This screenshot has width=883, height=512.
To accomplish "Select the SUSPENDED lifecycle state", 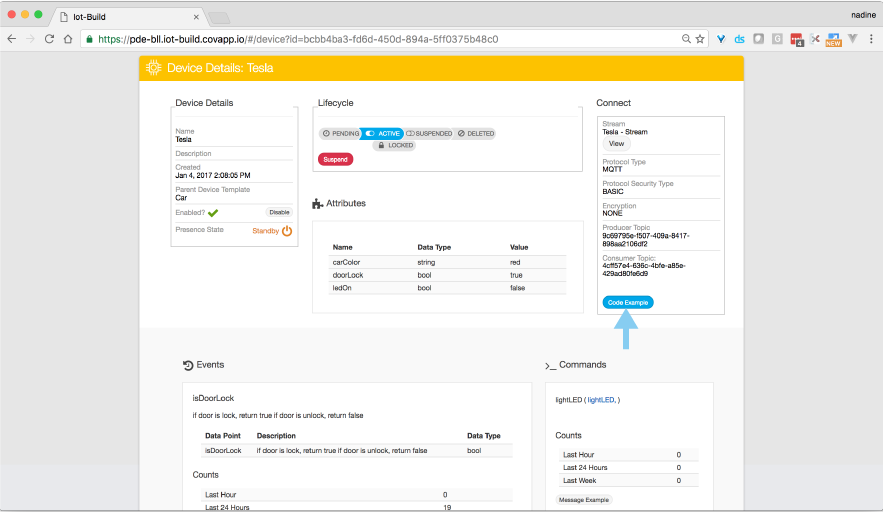I will (x=429, y=133).
